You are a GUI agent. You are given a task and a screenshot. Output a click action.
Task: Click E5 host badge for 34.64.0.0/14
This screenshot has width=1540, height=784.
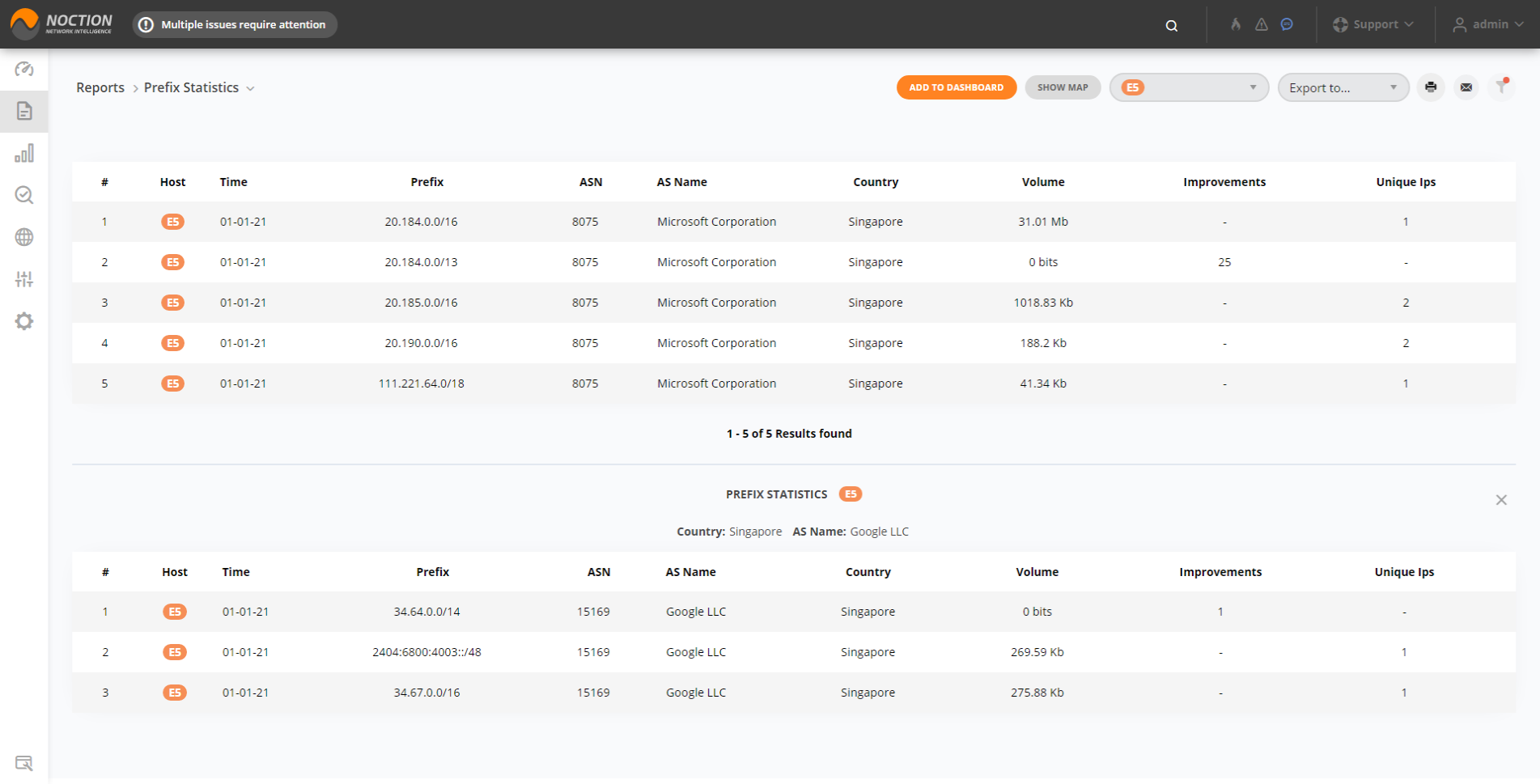175,612
